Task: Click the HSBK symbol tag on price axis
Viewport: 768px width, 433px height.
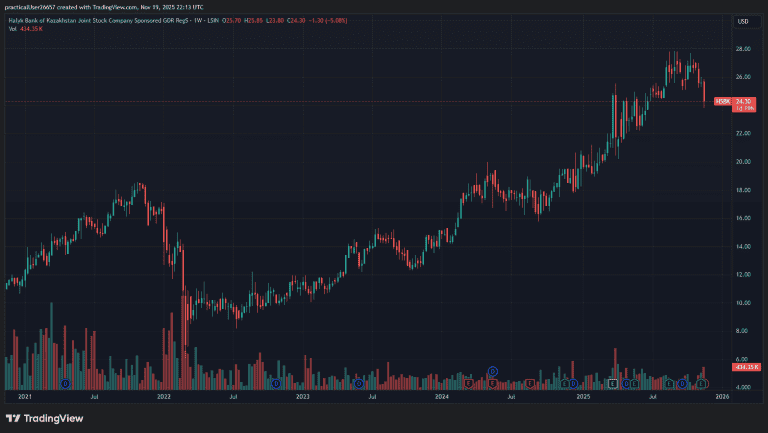Action: tap(723, 102)
